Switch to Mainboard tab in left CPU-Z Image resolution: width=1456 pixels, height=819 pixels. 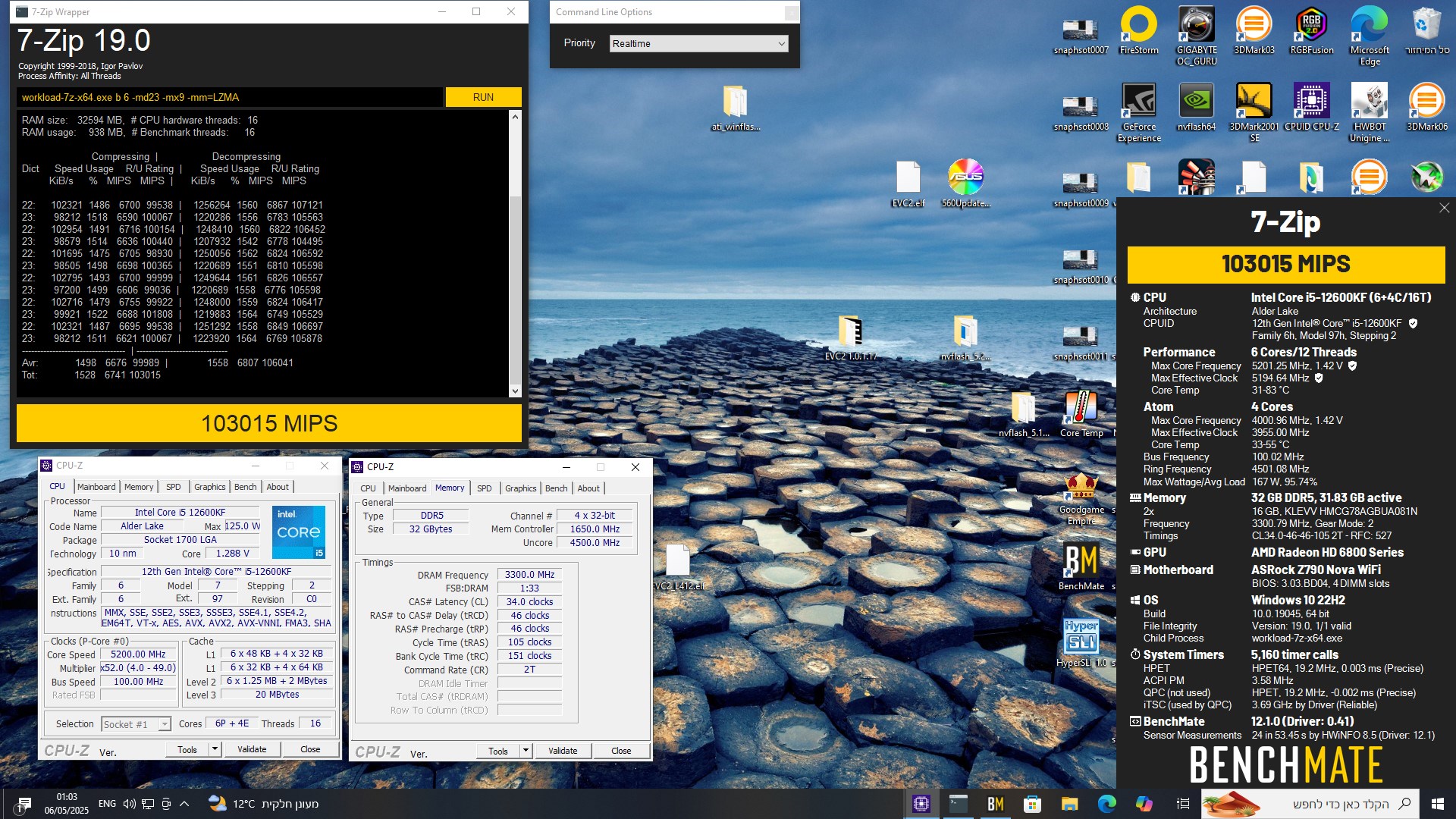pos(96,487)
